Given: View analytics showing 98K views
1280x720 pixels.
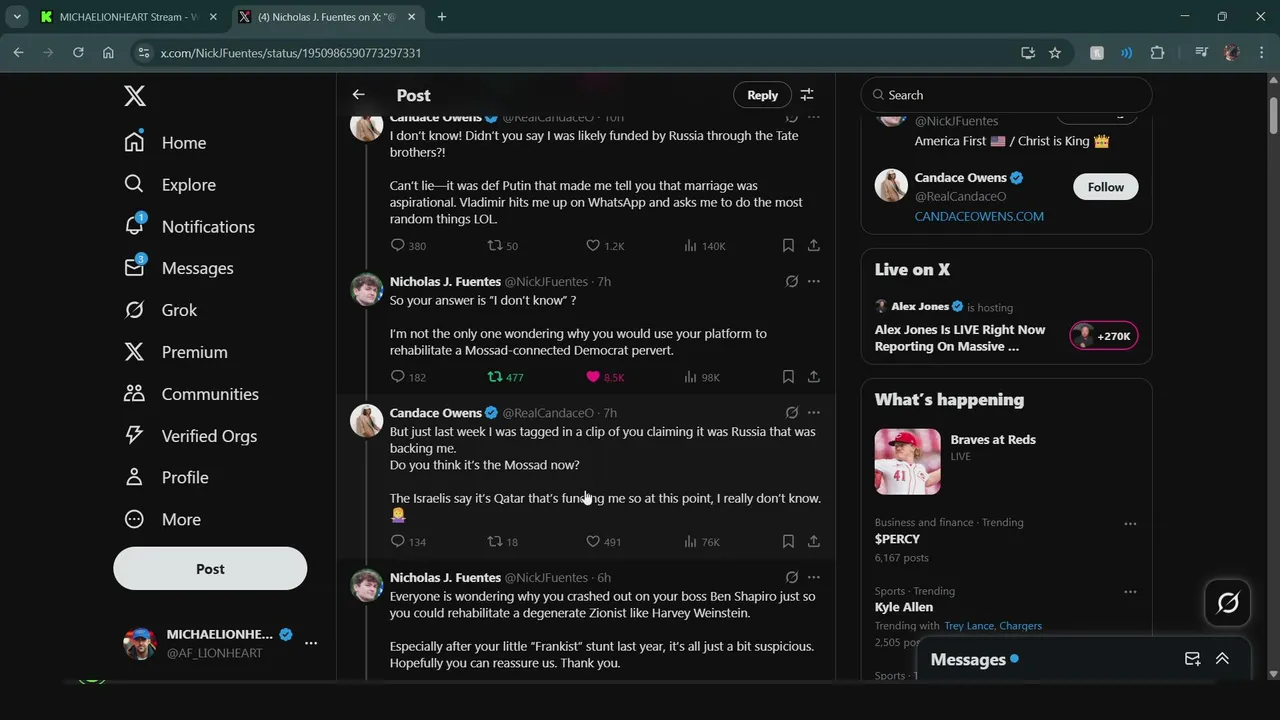Looking at the screenshot, I should [x=702, y=377].
